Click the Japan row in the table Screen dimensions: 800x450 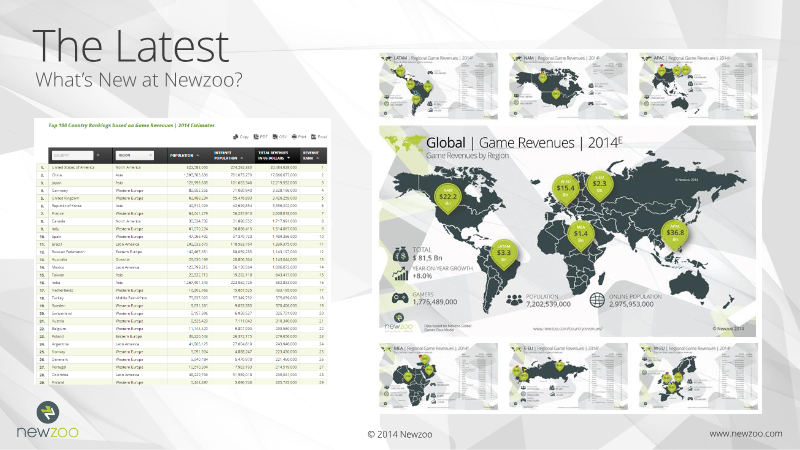point(182,183)
